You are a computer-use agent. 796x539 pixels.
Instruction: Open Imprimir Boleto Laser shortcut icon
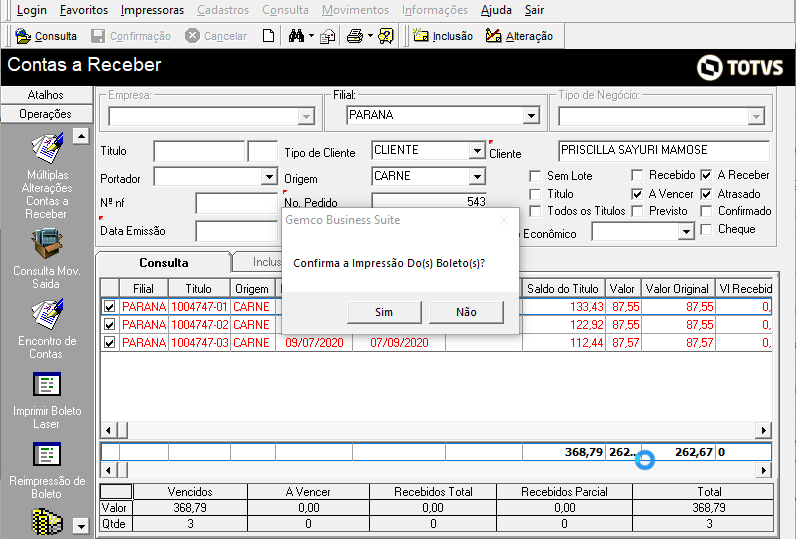pyautogui.click(x=47, y=384)
